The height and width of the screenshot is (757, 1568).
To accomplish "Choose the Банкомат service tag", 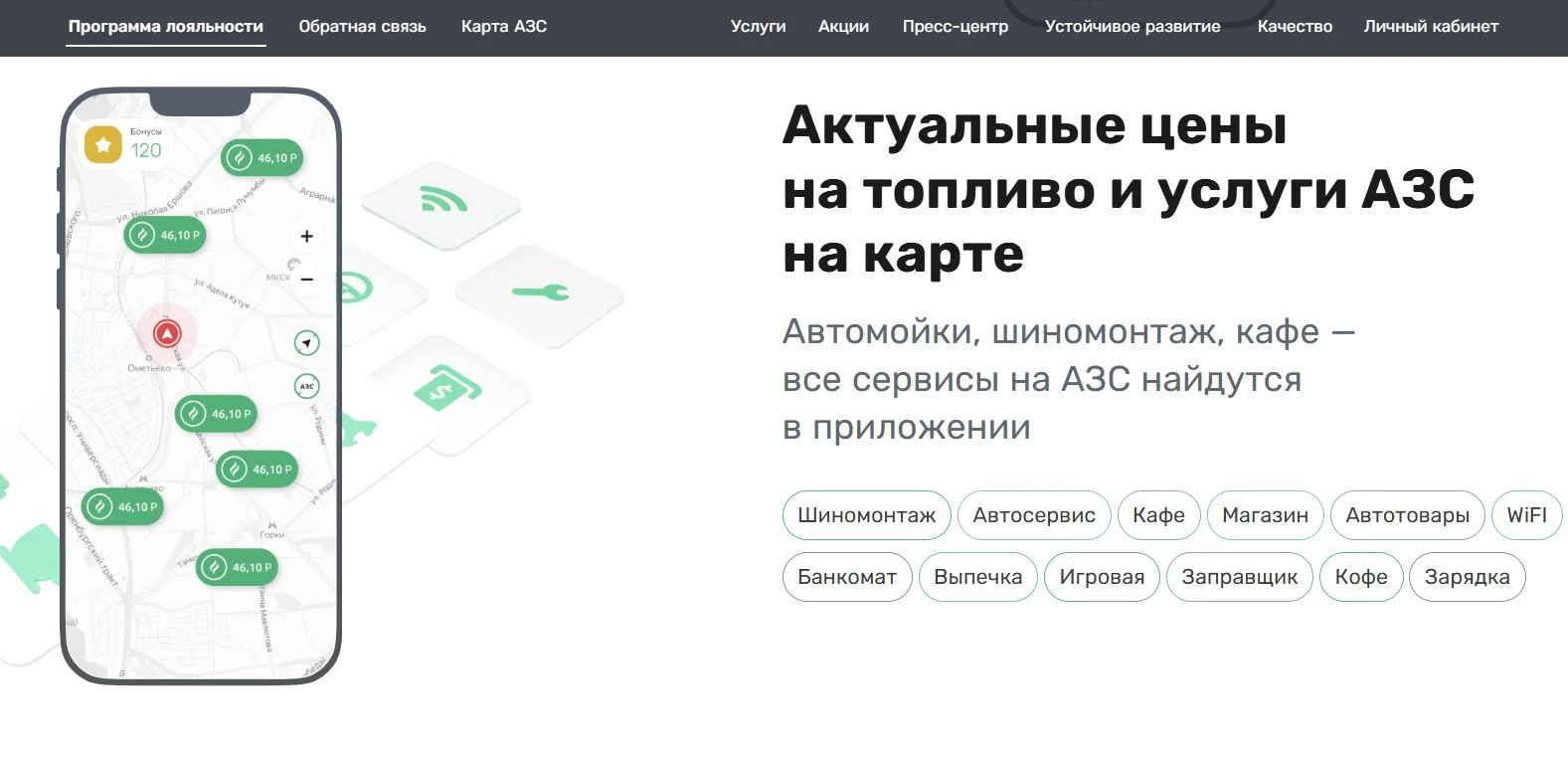I will pos(847,577).
